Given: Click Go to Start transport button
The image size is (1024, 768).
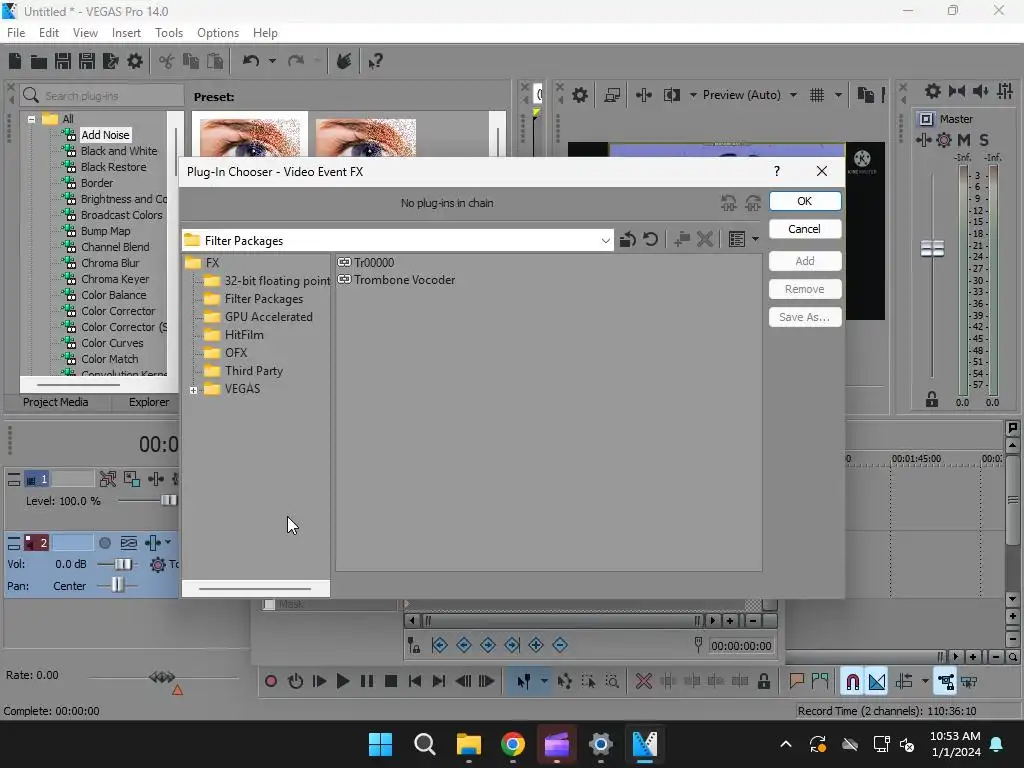Looking at the screenshot, I should [x=415, y=681].
